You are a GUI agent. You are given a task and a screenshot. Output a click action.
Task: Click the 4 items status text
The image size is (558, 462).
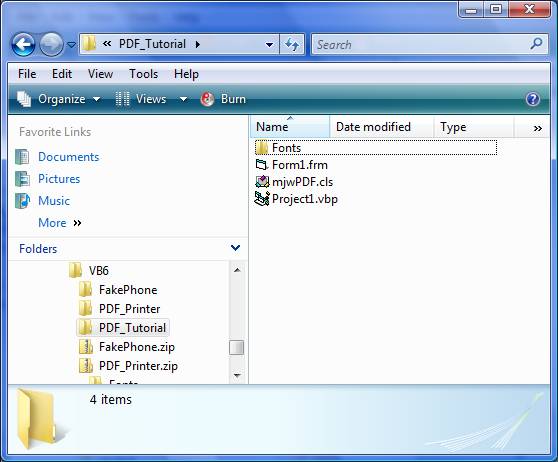111,399
